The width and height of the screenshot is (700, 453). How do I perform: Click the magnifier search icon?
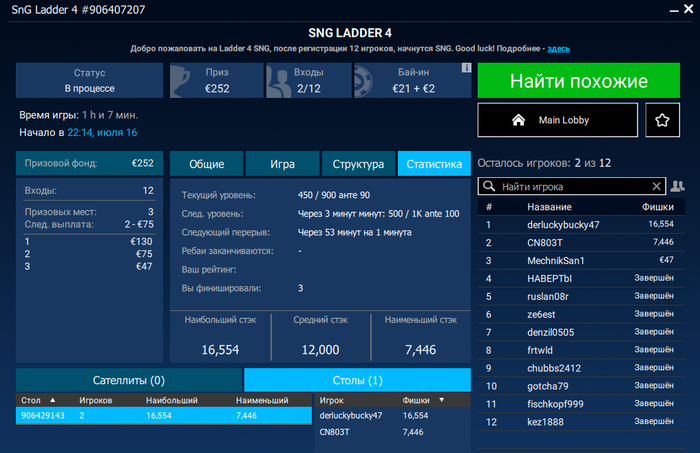(x=489, y=186)
